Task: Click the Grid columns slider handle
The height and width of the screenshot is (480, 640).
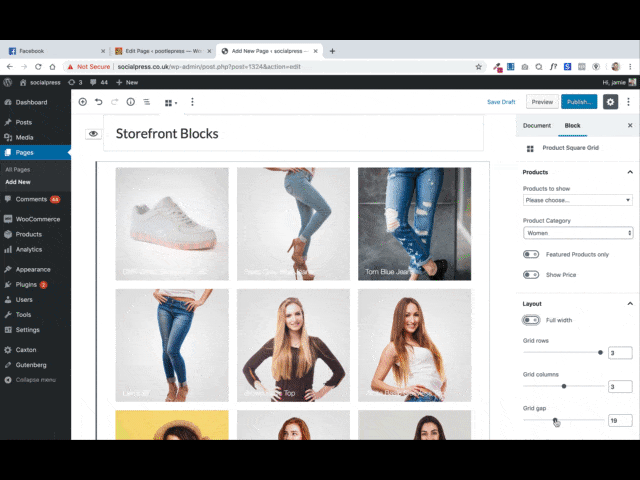Action: 564,386
